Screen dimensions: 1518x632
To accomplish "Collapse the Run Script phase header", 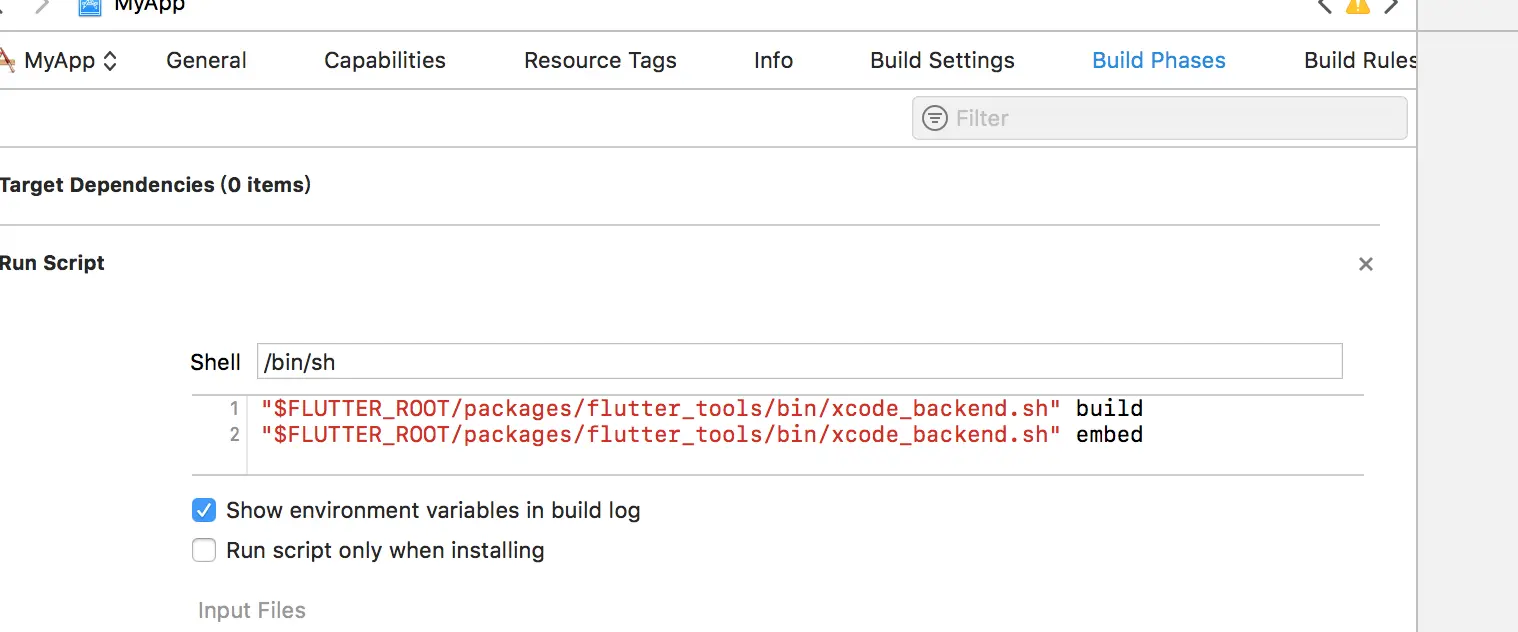I will pyautogui.click(x=52, y=263).
